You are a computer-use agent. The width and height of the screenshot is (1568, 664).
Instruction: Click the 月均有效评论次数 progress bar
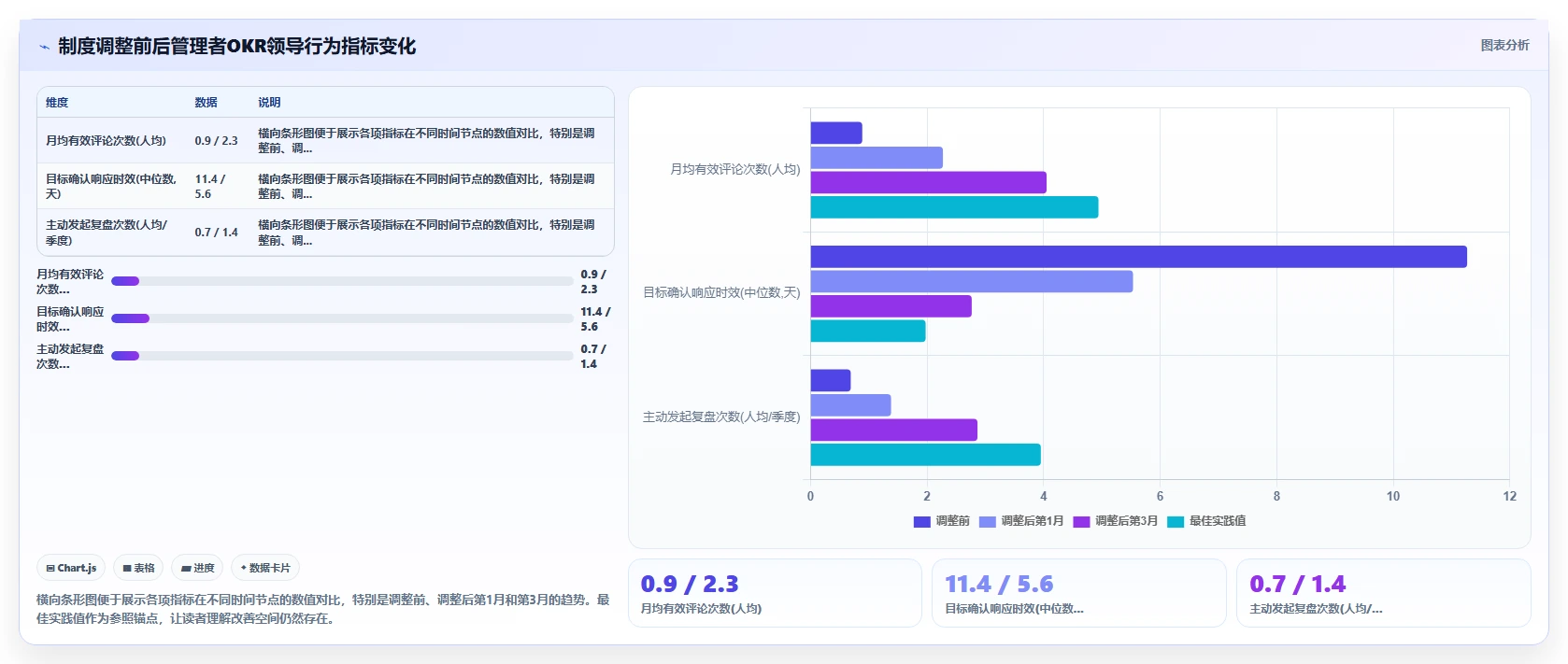pyautogui.click(x=342, y=281)
